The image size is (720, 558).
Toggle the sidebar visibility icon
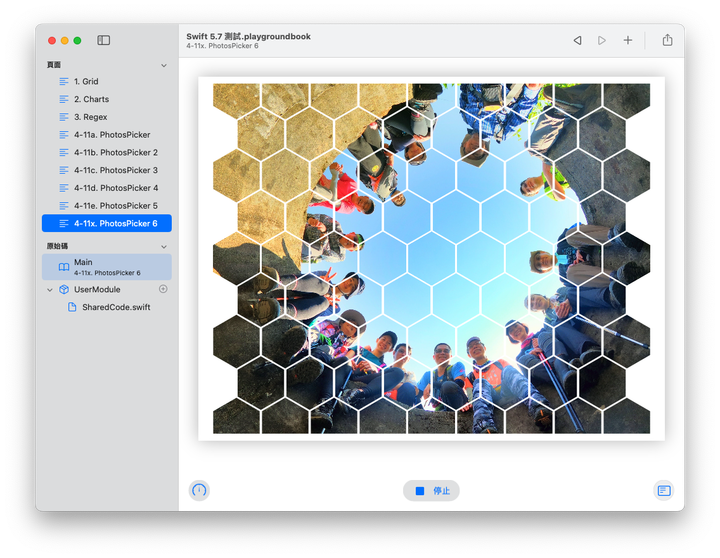pyautogui.click(x=103, y=40)
